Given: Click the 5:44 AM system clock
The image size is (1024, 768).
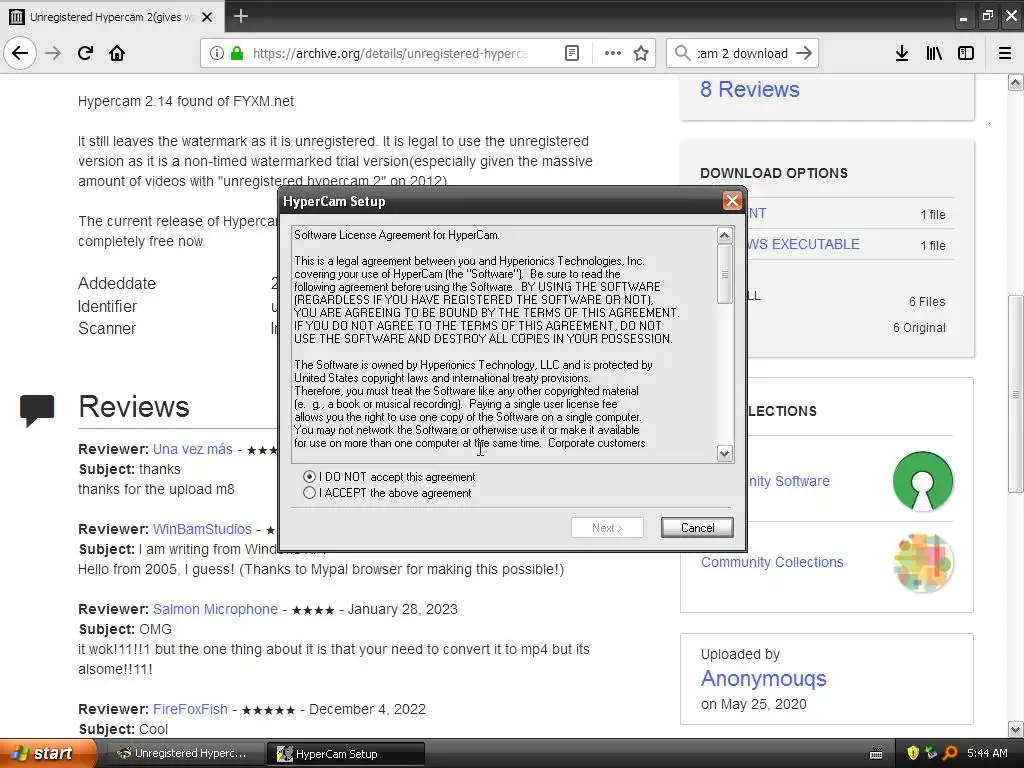Looking at the screenshot, I should click(x=987, y=754).
